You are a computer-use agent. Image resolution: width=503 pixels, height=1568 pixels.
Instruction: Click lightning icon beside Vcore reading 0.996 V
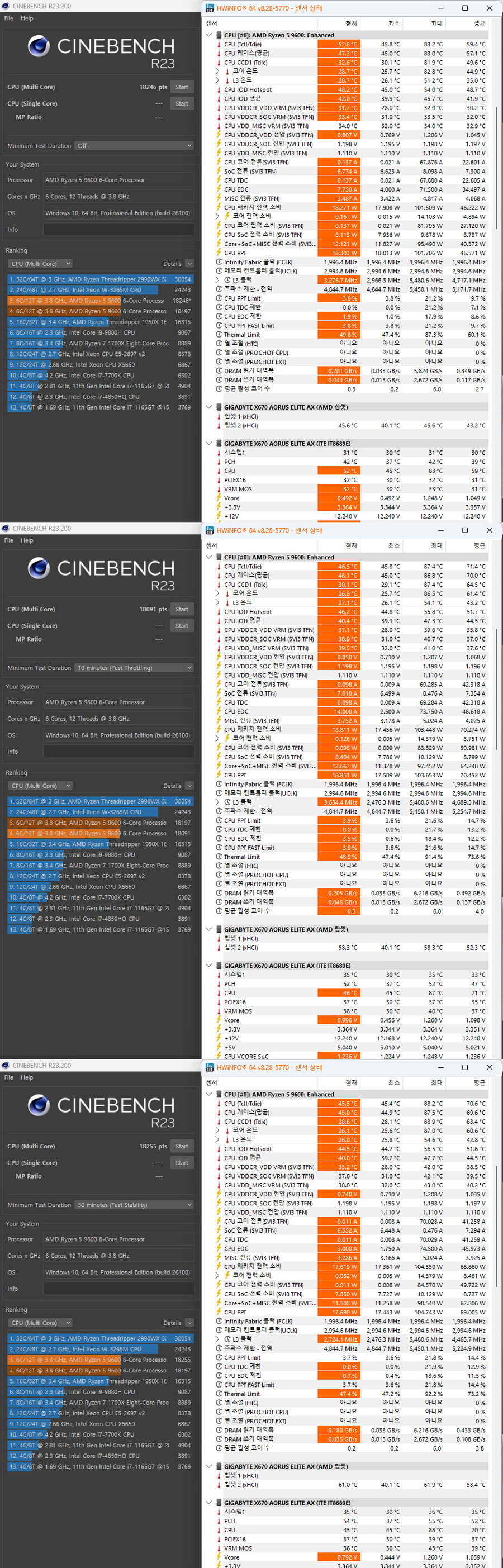[x=219, y=1021]
